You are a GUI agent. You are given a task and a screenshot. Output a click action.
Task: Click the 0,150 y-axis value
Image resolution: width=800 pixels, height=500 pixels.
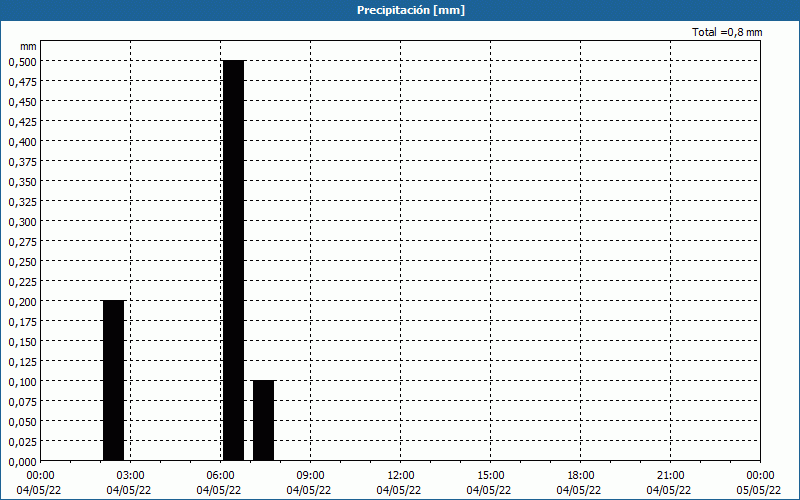(22, 342)
